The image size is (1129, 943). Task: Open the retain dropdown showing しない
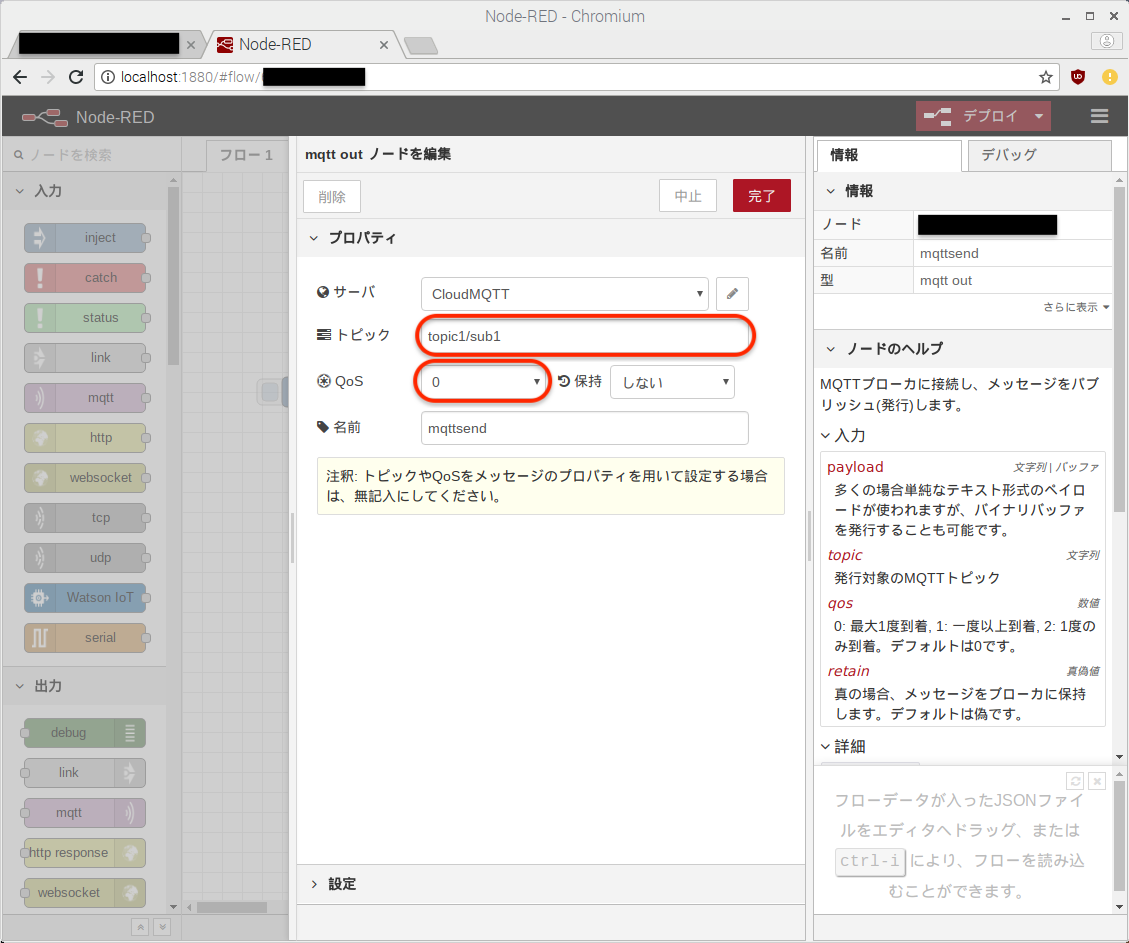tap(672, 382)
